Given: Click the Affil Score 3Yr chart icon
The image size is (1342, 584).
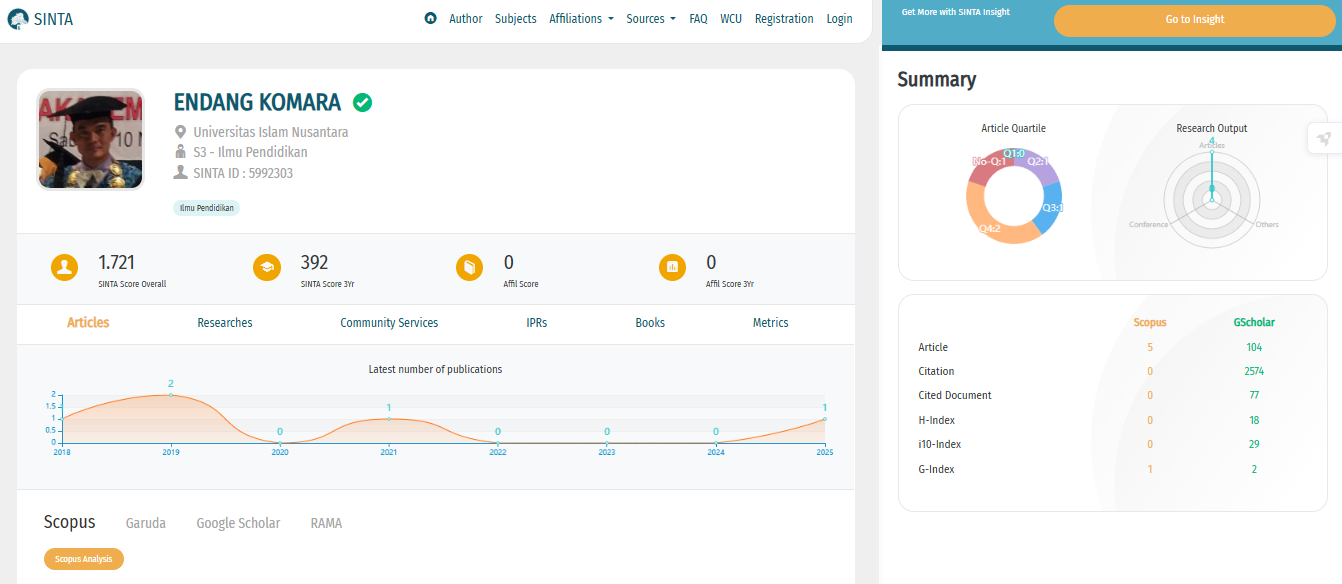Looking at the screenshot, I should click(x=673, y=268).
